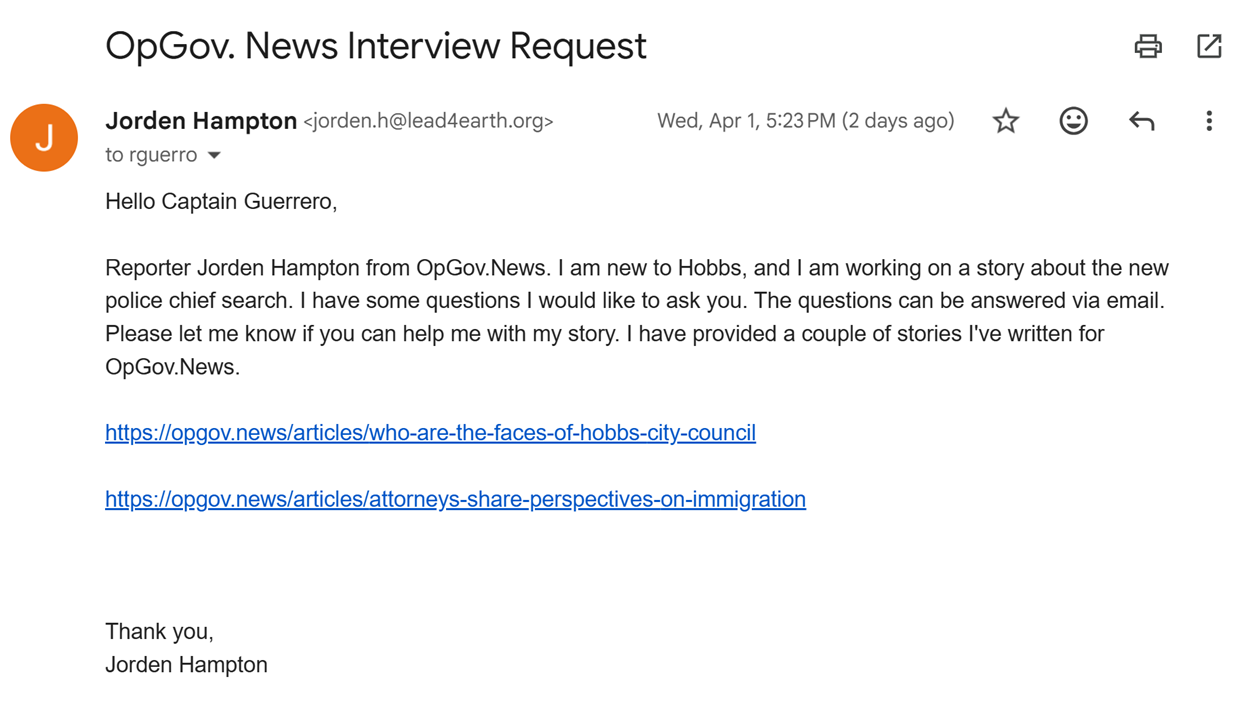Click the Wed, Apr 1 timestamp
This screenshot has width=1246, height=715.
pyautogui.click(x=805, y=121)
